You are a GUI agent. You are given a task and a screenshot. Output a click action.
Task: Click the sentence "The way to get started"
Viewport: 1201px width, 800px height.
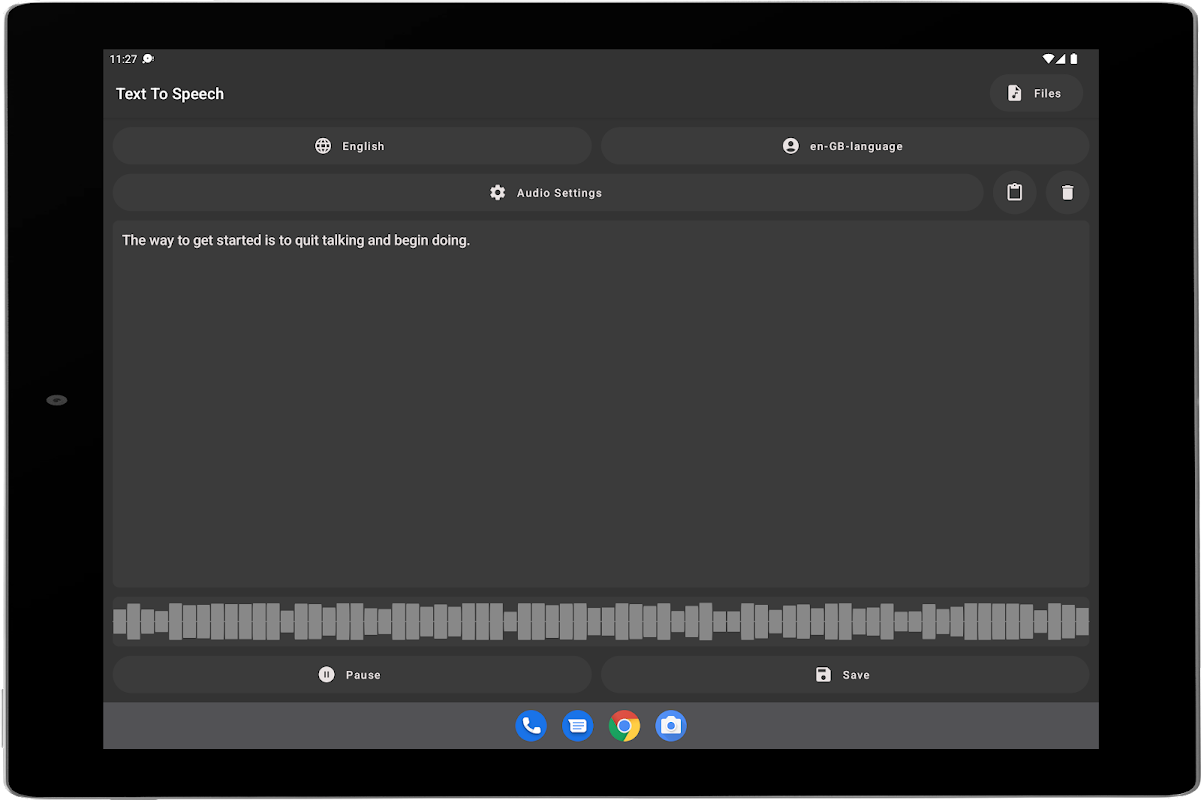295,241
